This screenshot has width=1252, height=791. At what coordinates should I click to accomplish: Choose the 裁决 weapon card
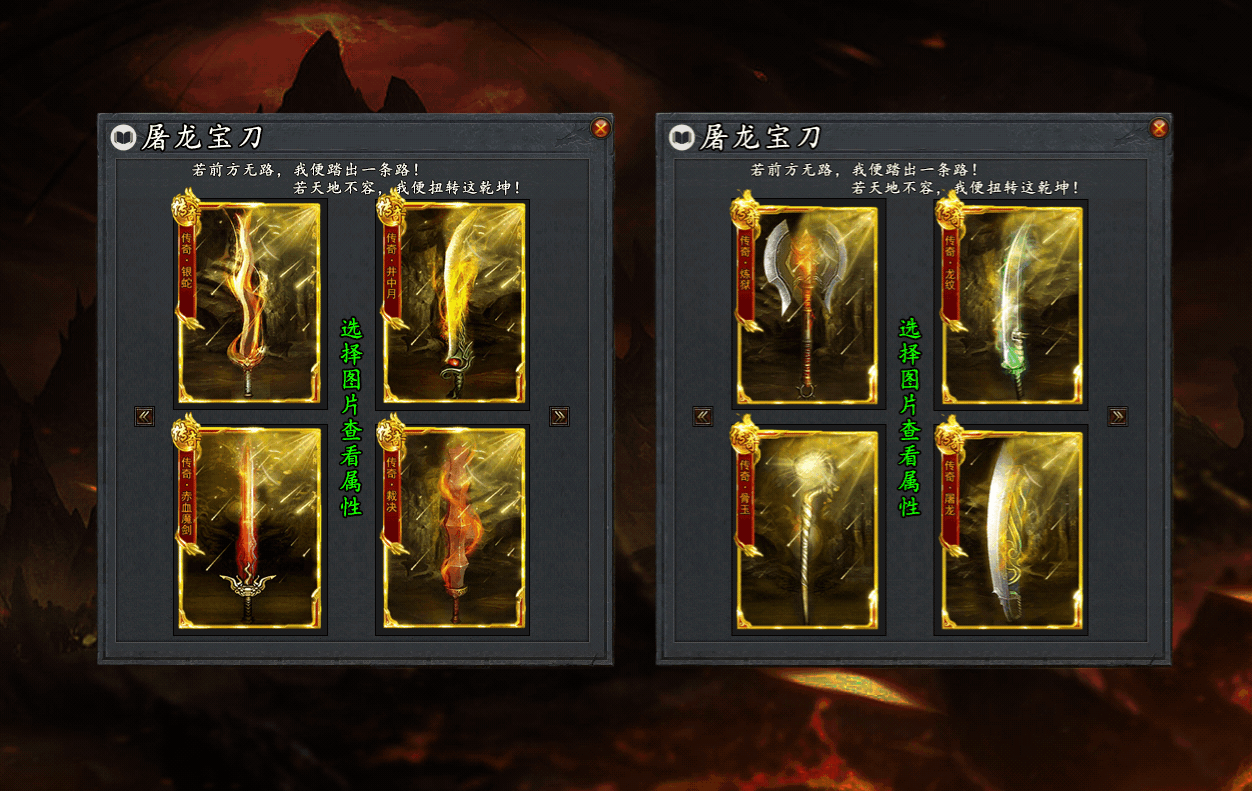[452, 529]
